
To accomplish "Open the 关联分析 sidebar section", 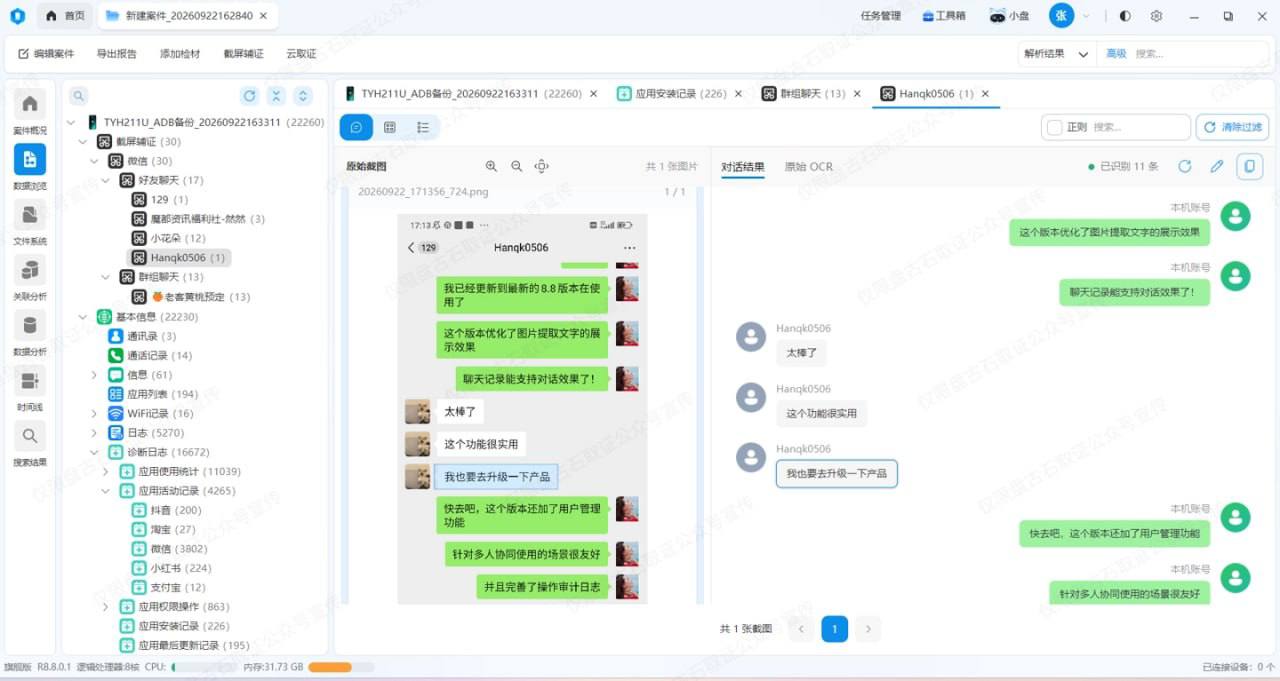I will tap(29, 278).
